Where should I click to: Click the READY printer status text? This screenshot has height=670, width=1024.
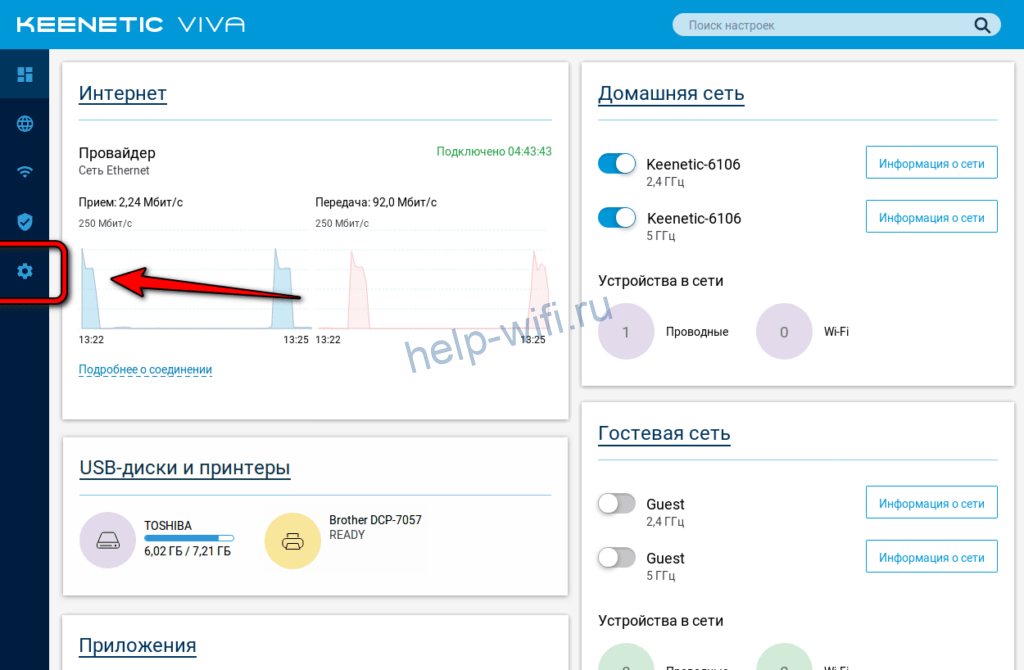point(347,535)
